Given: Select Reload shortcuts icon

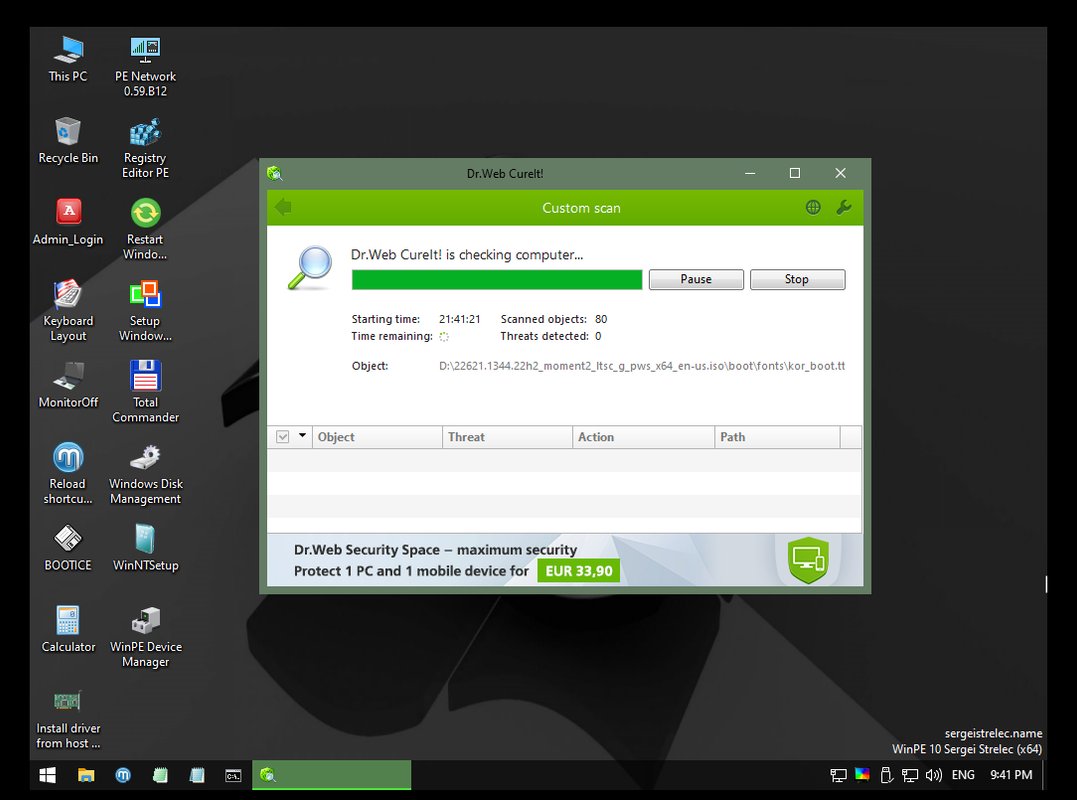Looking at the screenshot, I should pyautogui.click(x=68, y=473).
